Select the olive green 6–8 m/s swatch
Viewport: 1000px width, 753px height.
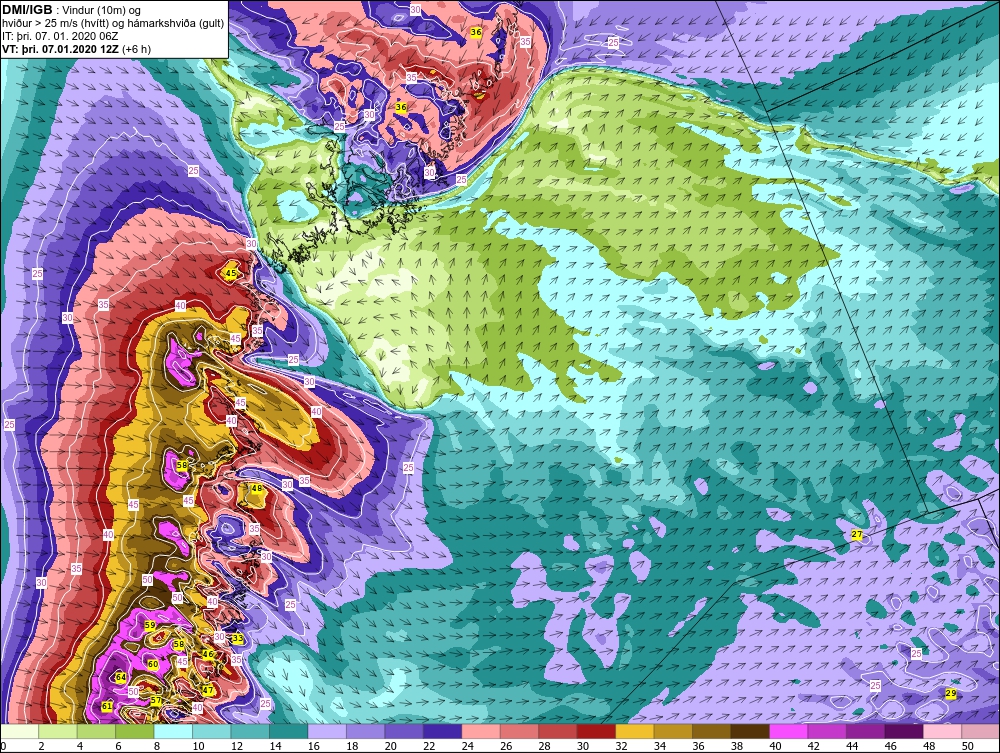coord(135,731)
